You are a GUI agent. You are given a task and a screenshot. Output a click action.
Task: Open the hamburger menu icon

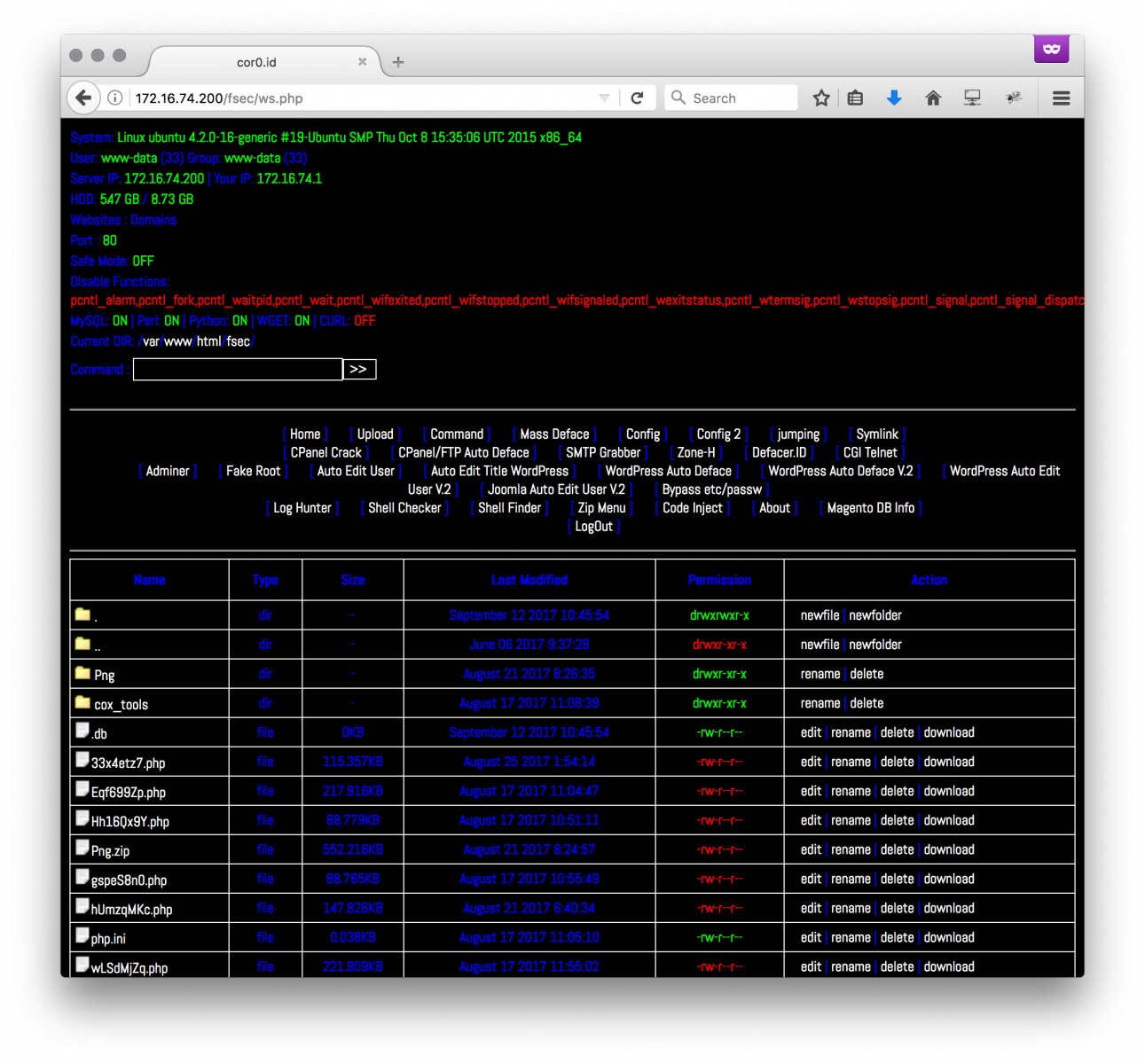point(1061,98)
